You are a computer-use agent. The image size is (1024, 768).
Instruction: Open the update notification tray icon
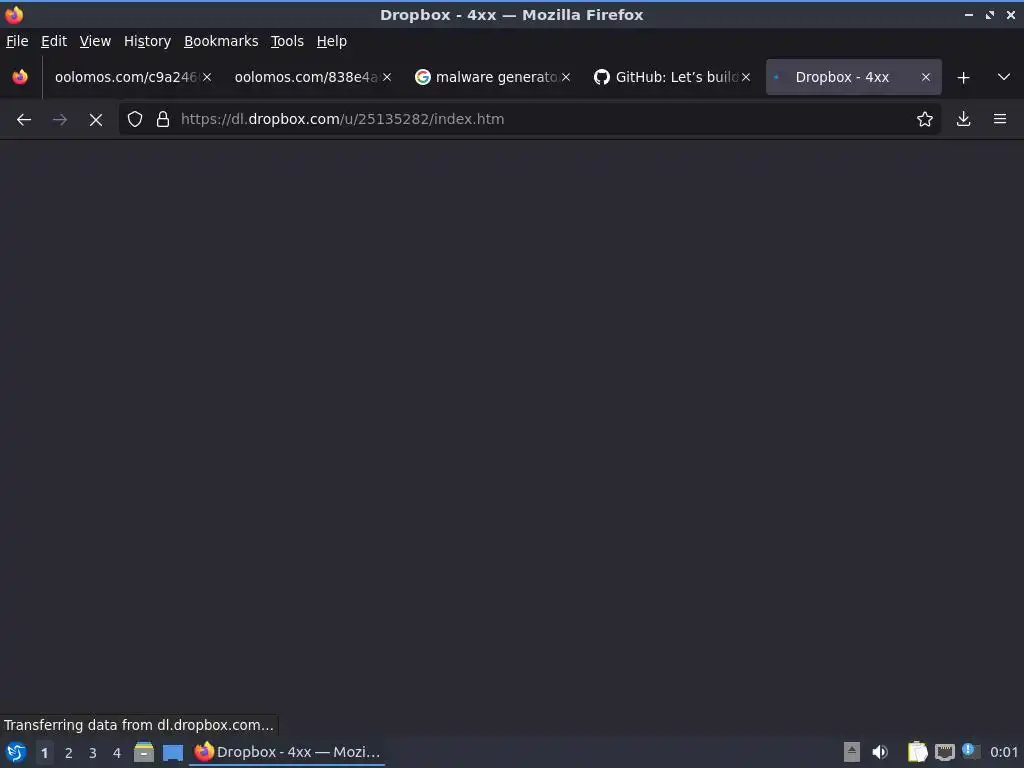(971, 751)
